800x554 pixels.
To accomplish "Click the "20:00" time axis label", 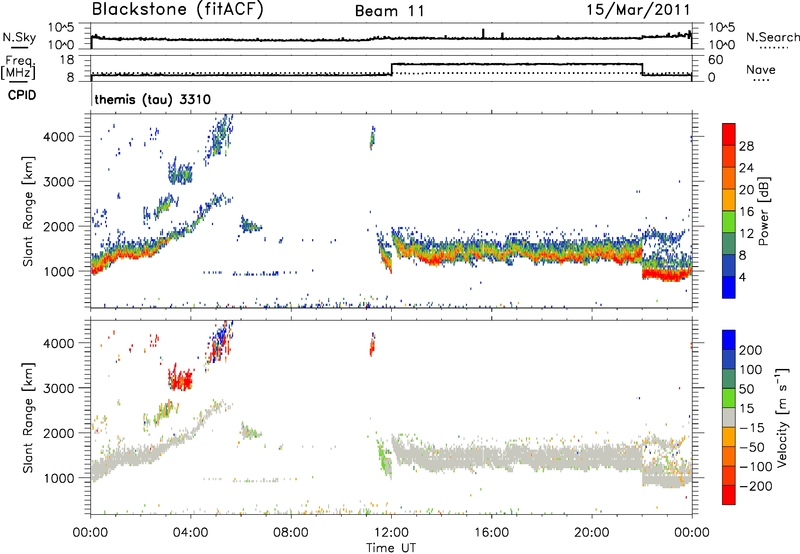I will 592,533.
